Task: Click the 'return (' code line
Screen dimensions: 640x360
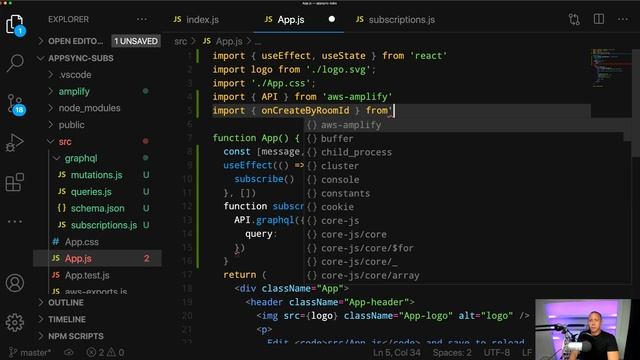Action: pyautogui.click(x=245, y=275)
